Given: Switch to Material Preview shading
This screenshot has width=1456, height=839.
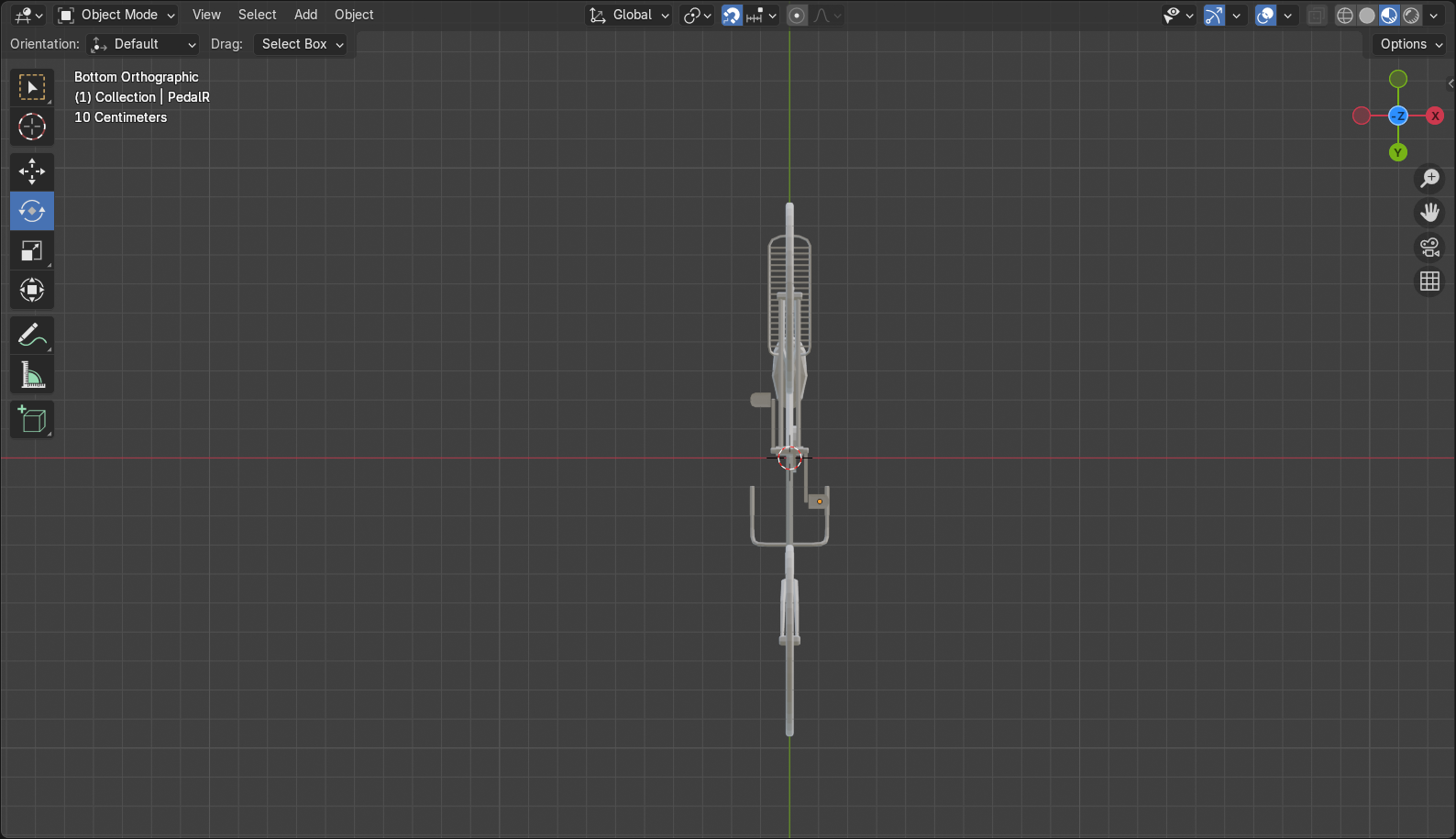Looking at the screenshot, I should [x=1389, y=15].
